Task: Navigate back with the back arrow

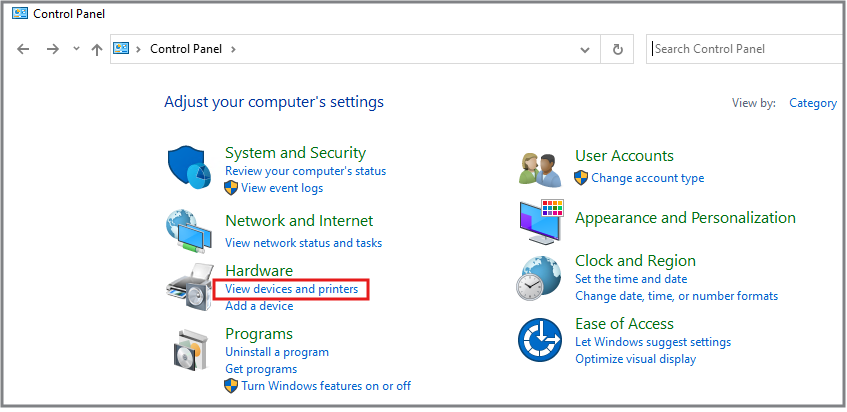Action: click(x=24, y=49)
